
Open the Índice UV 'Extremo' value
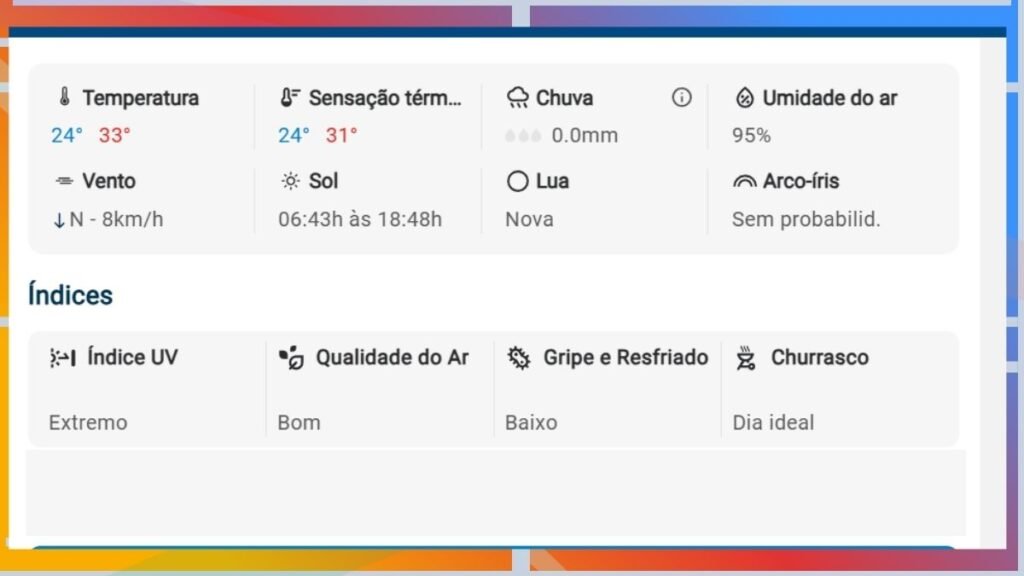click(x=88, y=422)
